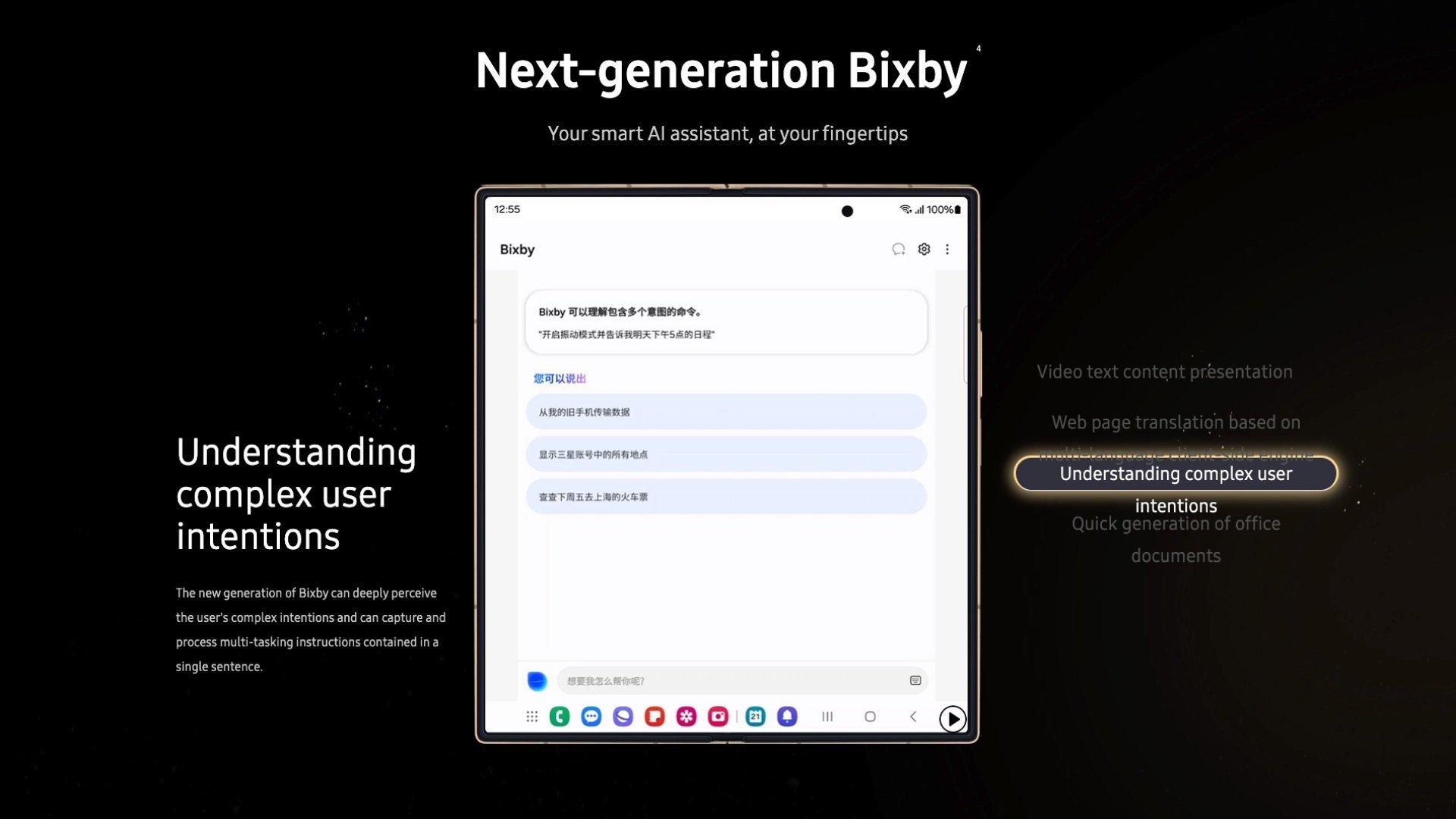
Task: Tap play button on screen recording
Action: coord(952,718)
